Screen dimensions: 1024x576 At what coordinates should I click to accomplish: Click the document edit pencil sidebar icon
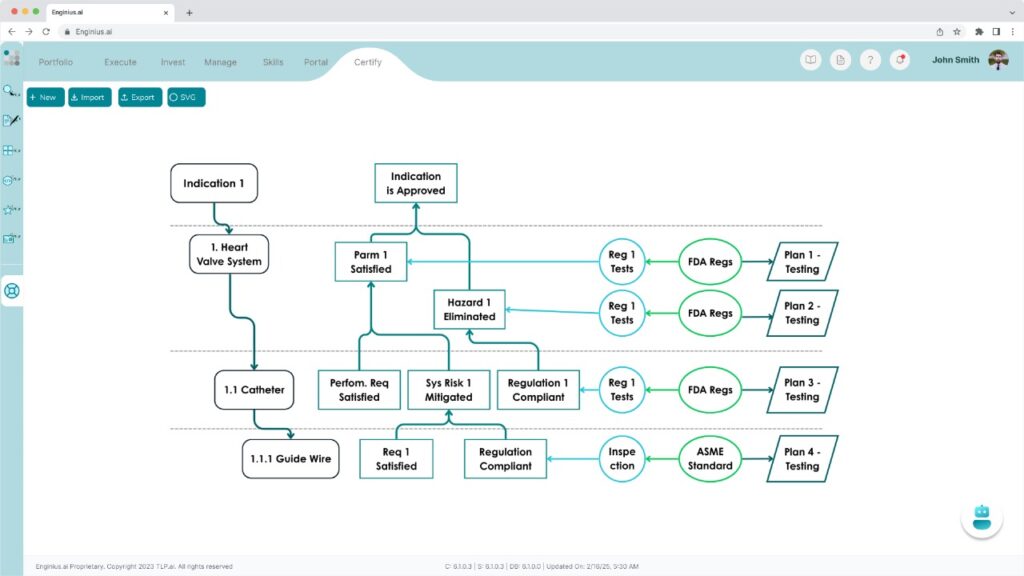(11, 121)
